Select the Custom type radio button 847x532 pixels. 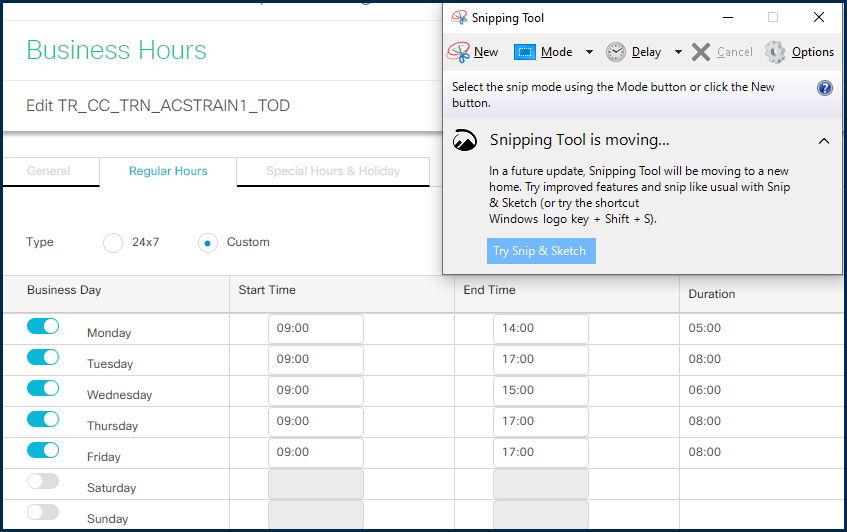(207, 243)
